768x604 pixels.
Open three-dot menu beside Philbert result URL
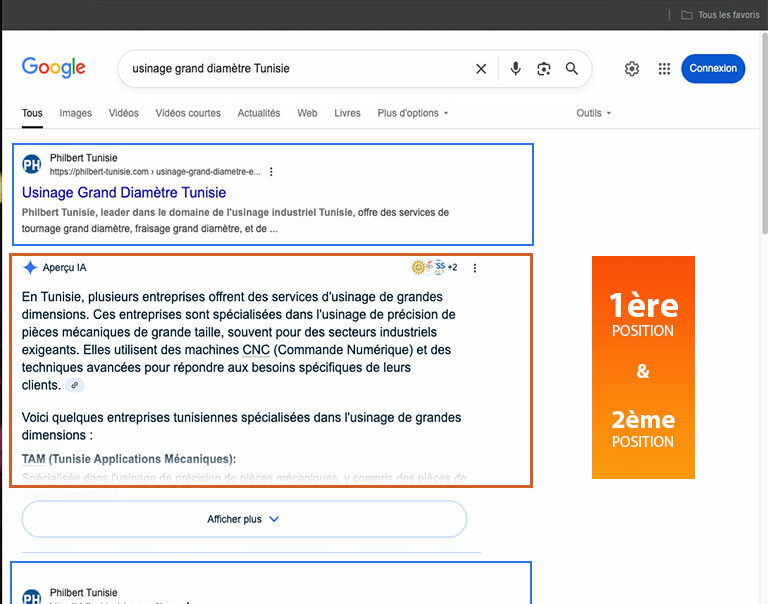coord(271,172)
